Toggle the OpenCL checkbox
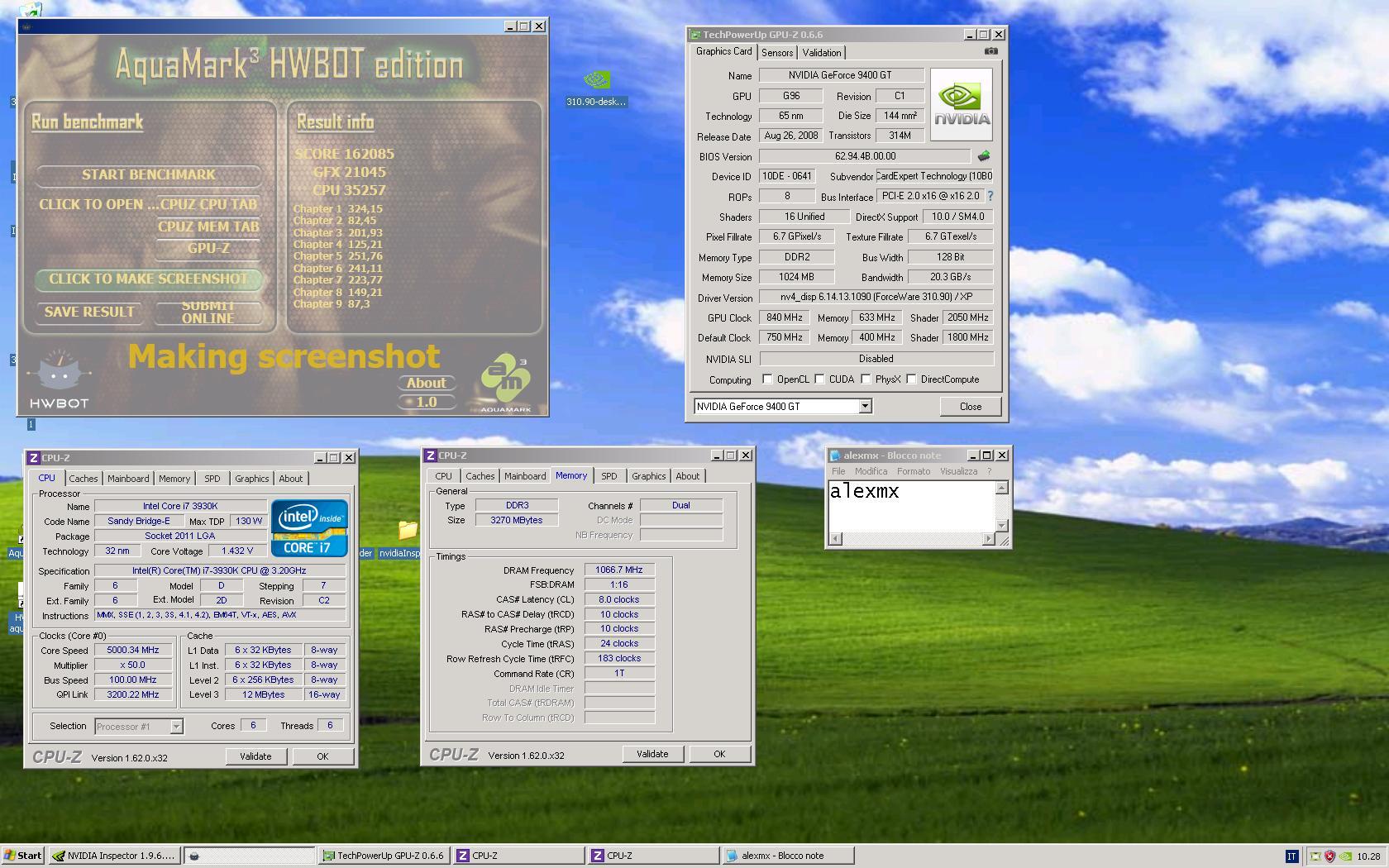The image size is (1389, 868). click(x=767, y=379)
